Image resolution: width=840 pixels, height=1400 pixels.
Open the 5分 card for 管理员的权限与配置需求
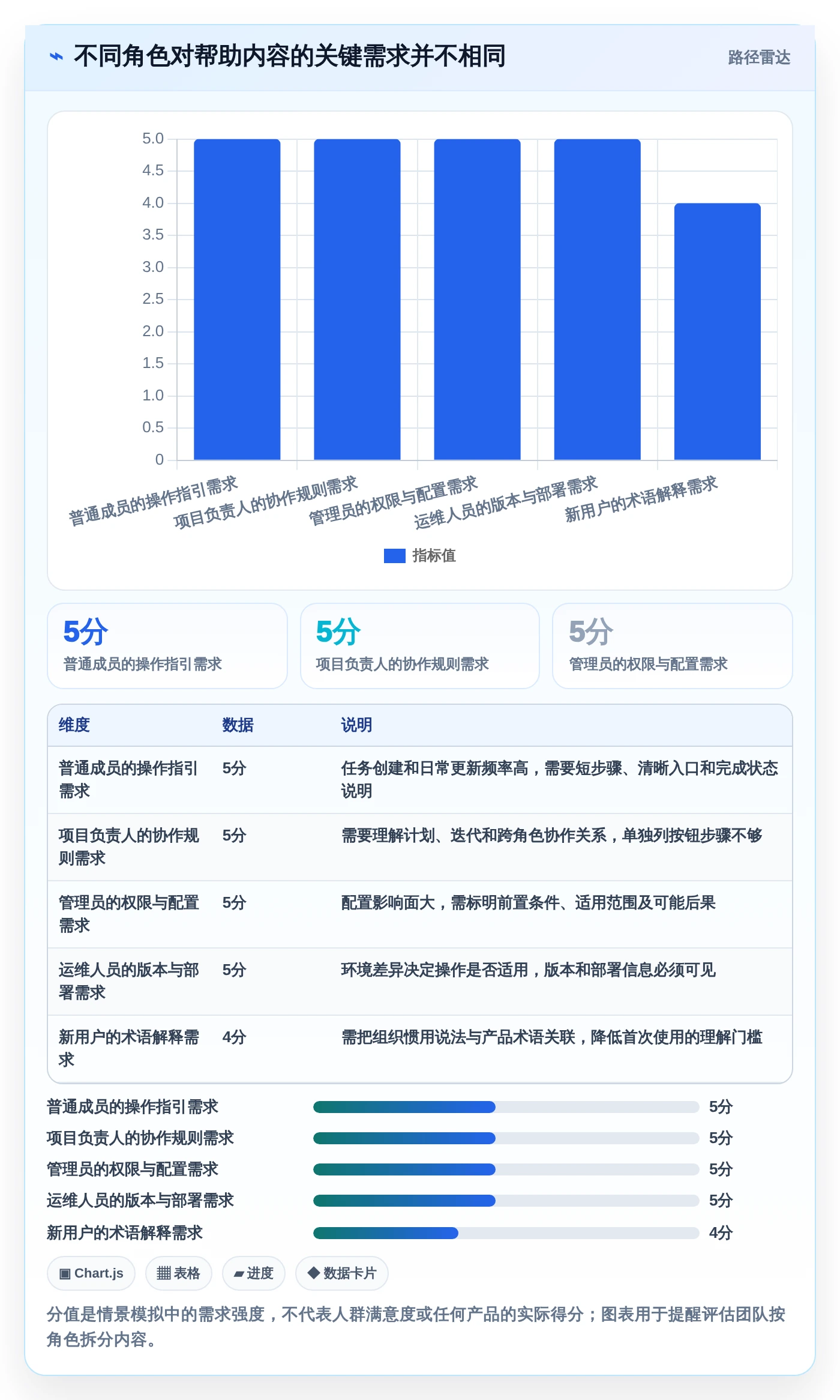coord(673,646)
